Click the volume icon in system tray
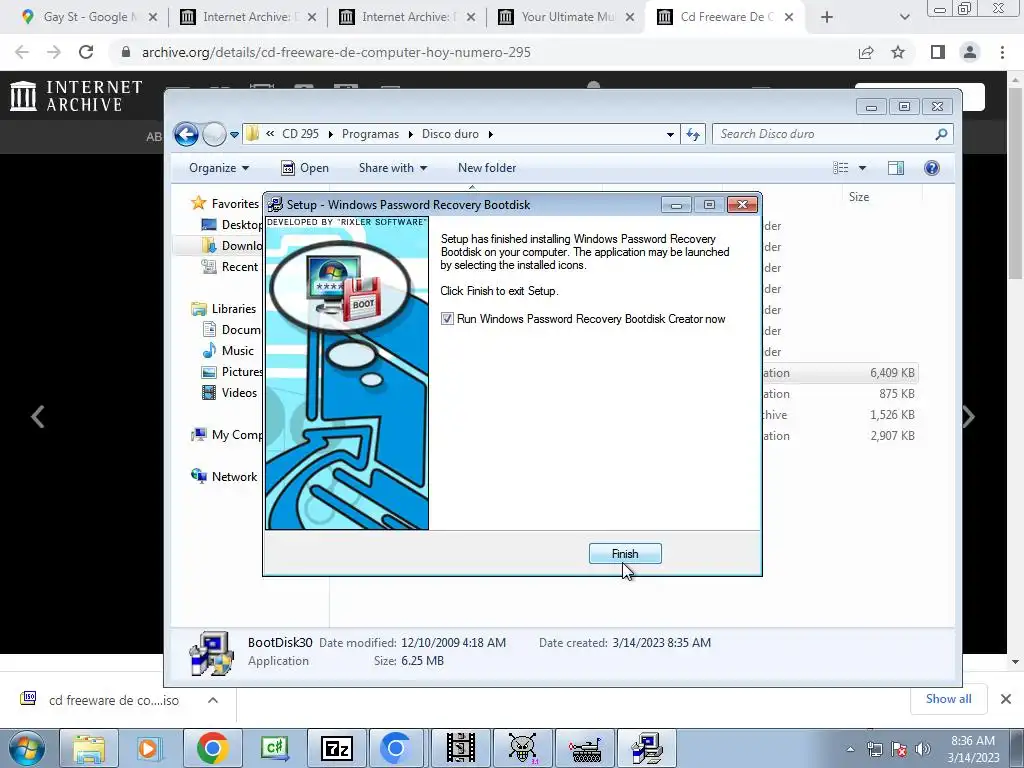The image size is (1024, 768). click(923, 749)
